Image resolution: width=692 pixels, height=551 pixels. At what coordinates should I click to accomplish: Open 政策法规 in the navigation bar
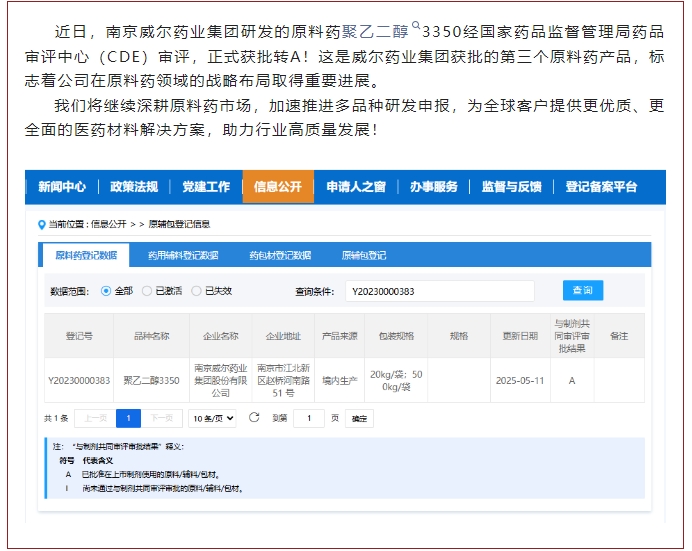(x=134, y=187)
